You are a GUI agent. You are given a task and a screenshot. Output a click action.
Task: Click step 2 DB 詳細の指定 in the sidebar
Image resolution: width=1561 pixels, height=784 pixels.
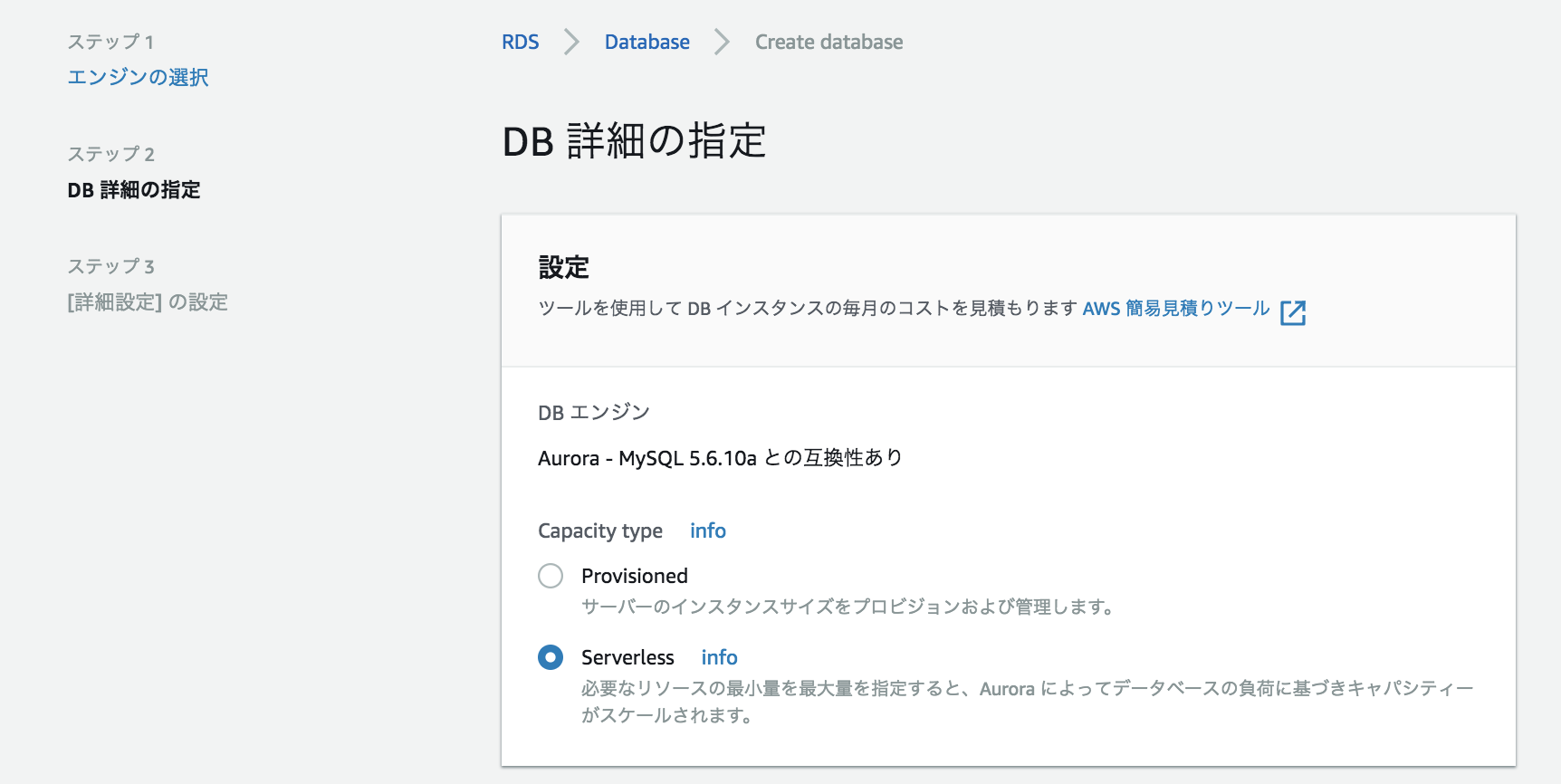click(134, 189)
